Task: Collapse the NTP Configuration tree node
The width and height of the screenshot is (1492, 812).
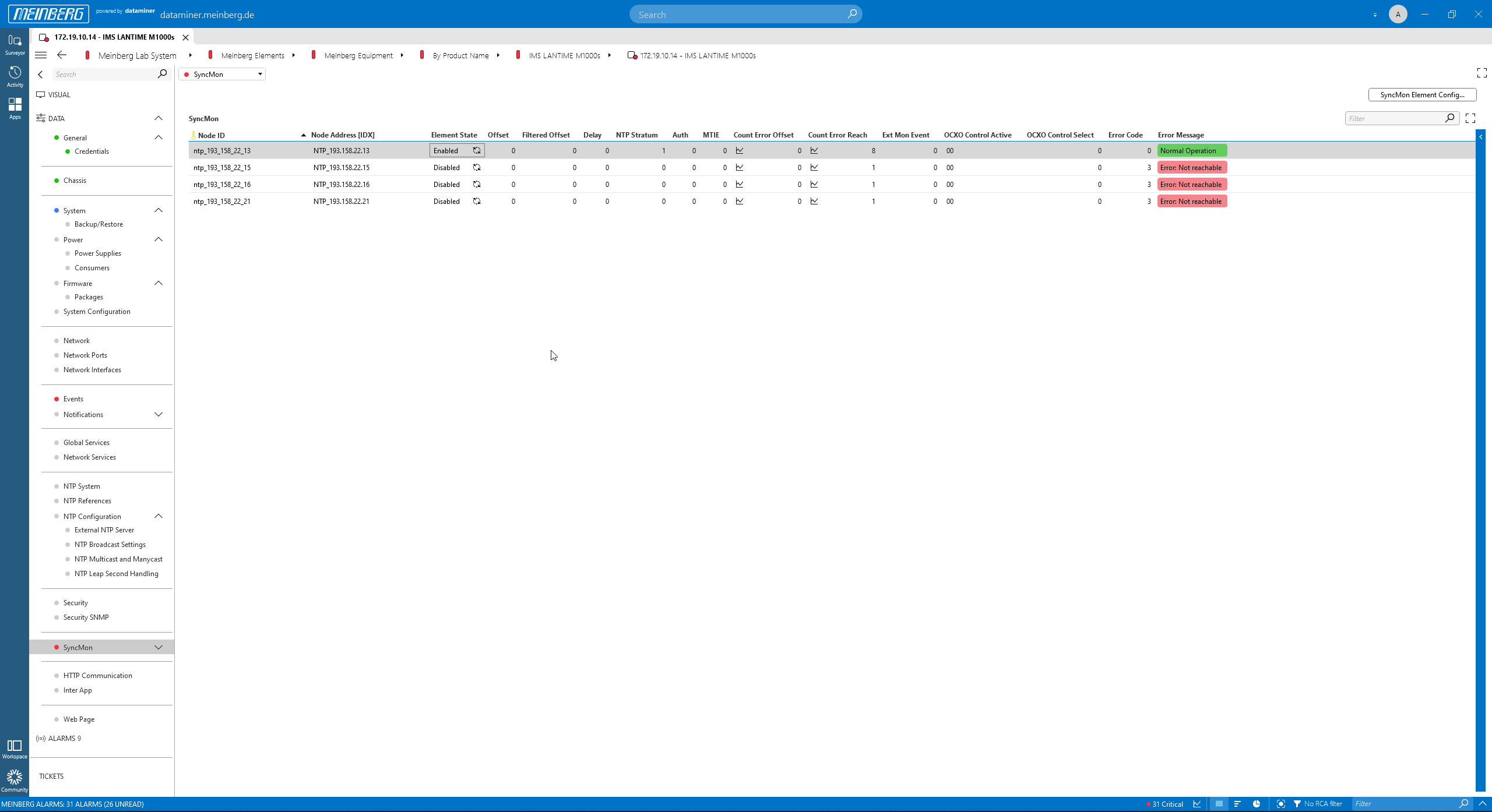Action: 159,516
